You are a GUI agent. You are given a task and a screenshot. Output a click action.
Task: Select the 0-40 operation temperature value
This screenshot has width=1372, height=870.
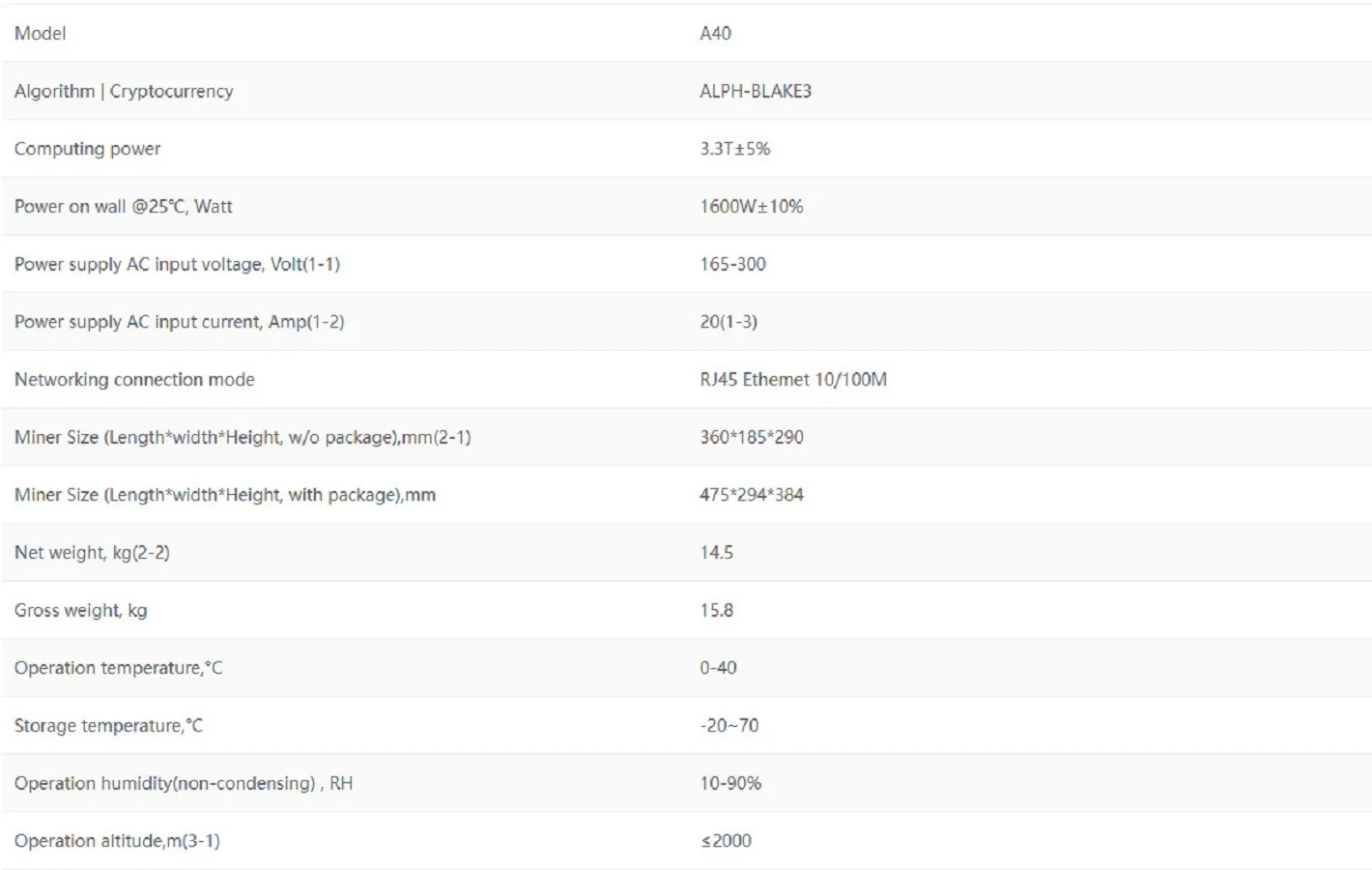pyautogui.click(x=719, y=668)
